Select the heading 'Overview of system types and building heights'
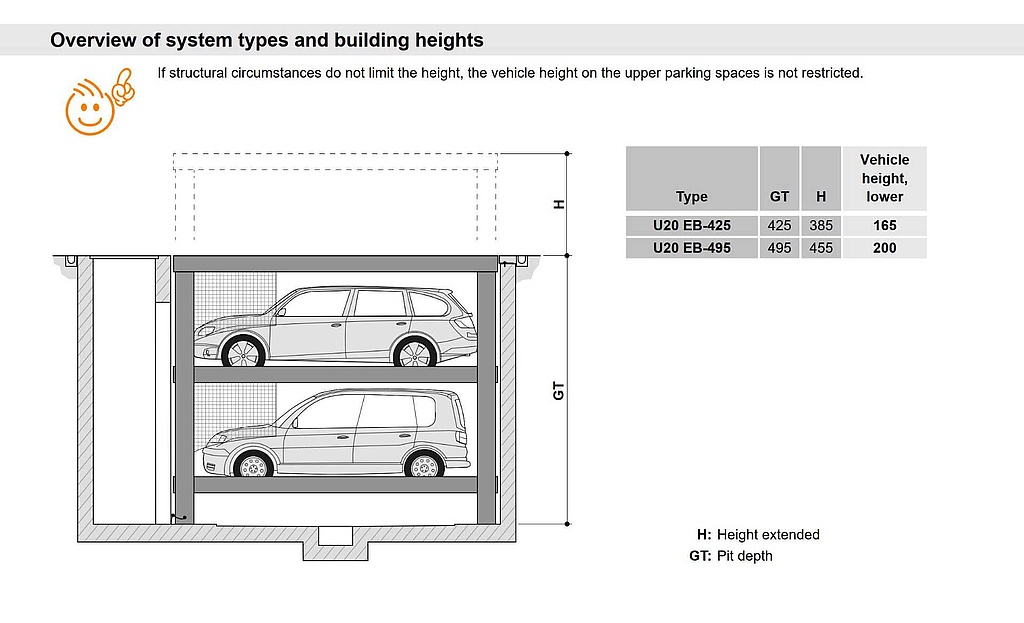The height and width of the screenshot is (623, 1024). click(x=266, y=40)
